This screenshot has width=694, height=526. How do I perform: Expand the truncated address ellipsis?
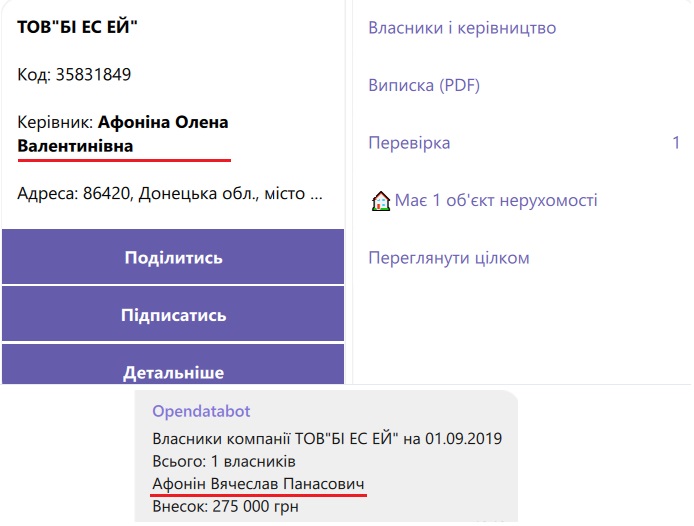coord(316,193)
